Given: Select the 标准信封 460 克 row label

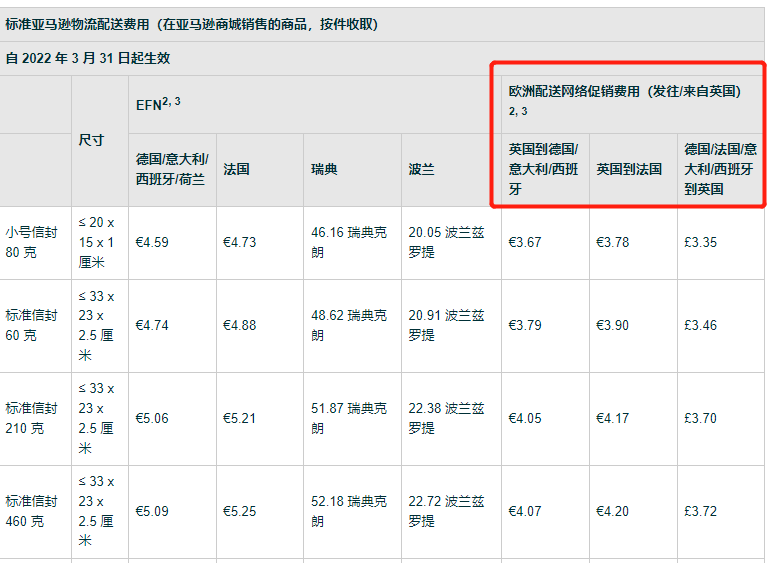Looking at the screenshot, I should [x=32, y=511].
